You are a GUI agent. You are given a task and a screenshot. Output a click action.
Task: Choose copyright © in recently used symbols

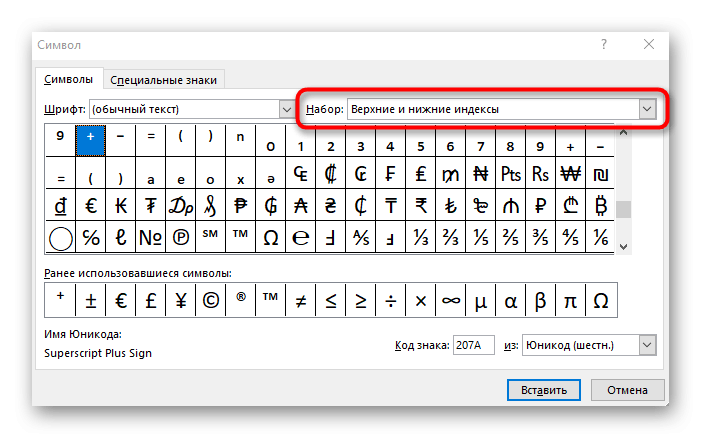point(210,300)
